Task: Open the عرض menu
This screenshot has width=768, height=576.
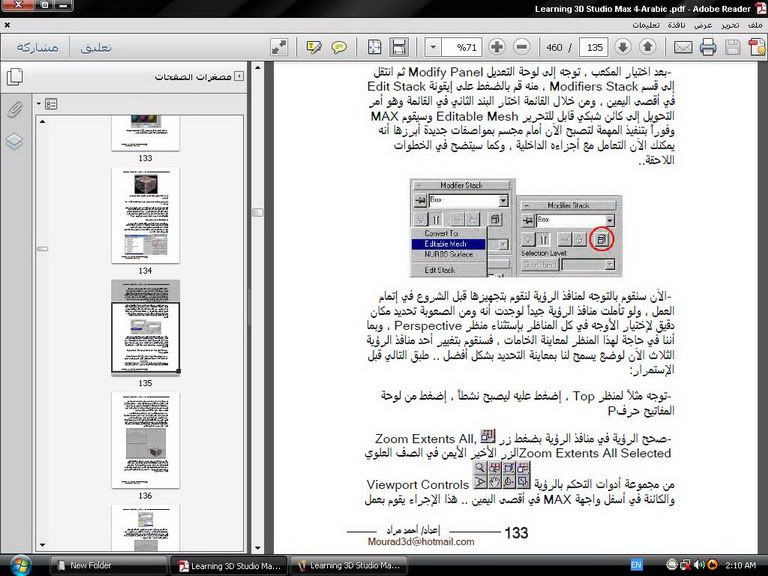Action: click(x=703, y=24)
